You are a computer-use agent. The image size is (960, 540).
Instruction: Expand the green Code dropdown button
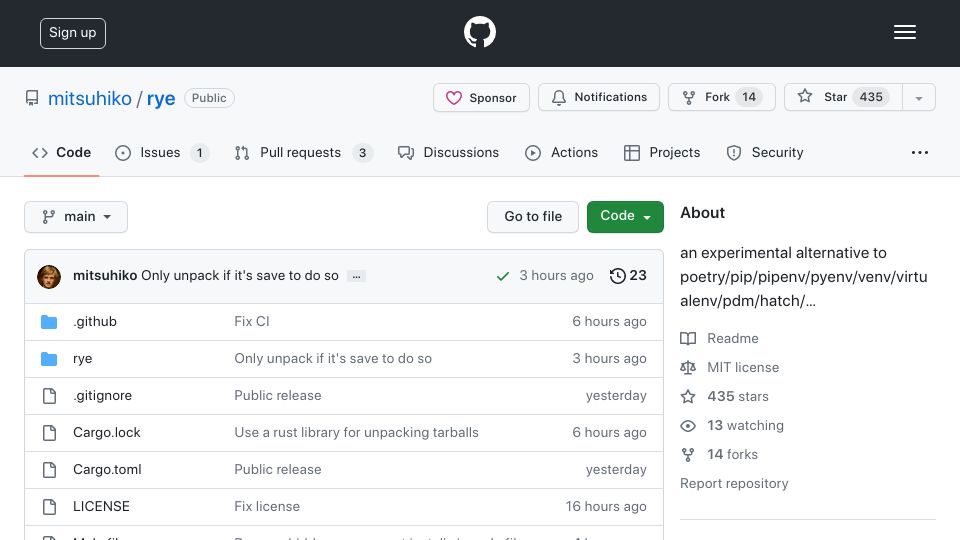pos(625,217)
